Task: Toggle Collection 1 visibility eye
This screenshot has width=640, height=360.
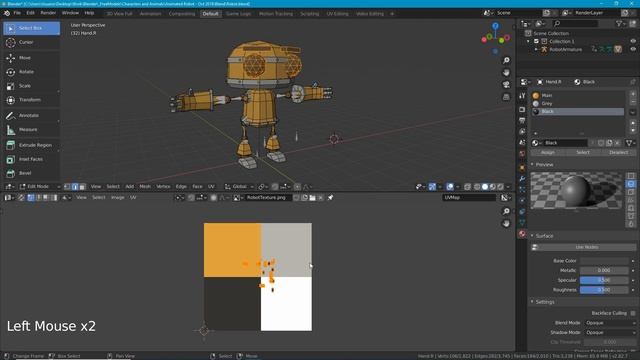Action: tap(633, 41)
